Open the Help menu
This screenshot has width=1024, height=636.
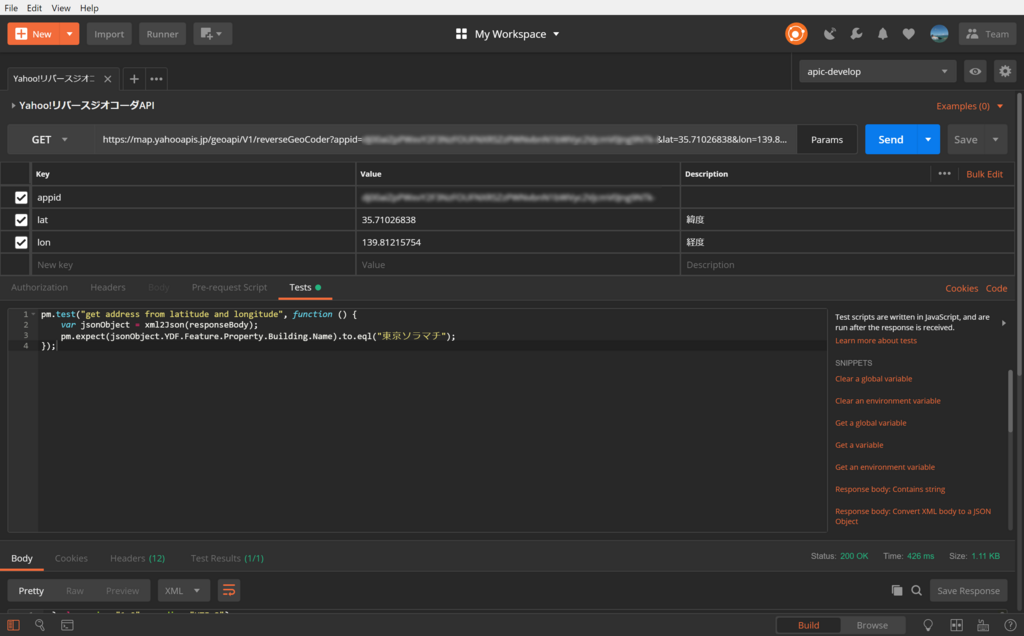89,8
